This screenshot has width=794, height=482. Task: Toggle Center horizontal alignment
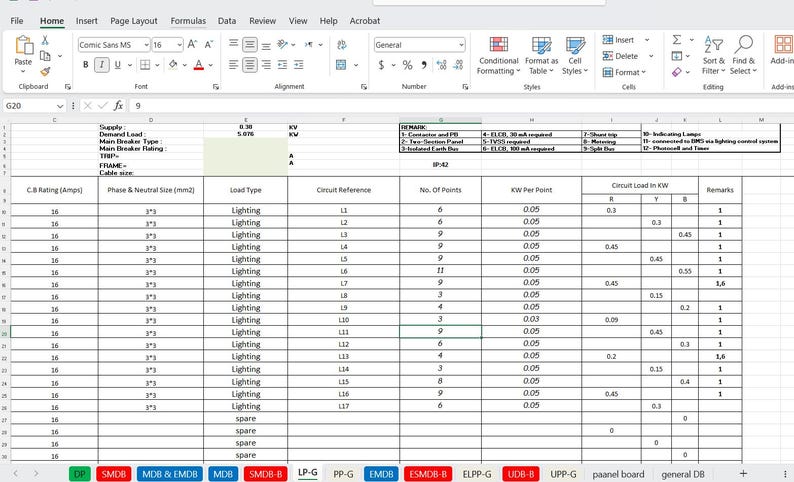[x=250, y=65]
